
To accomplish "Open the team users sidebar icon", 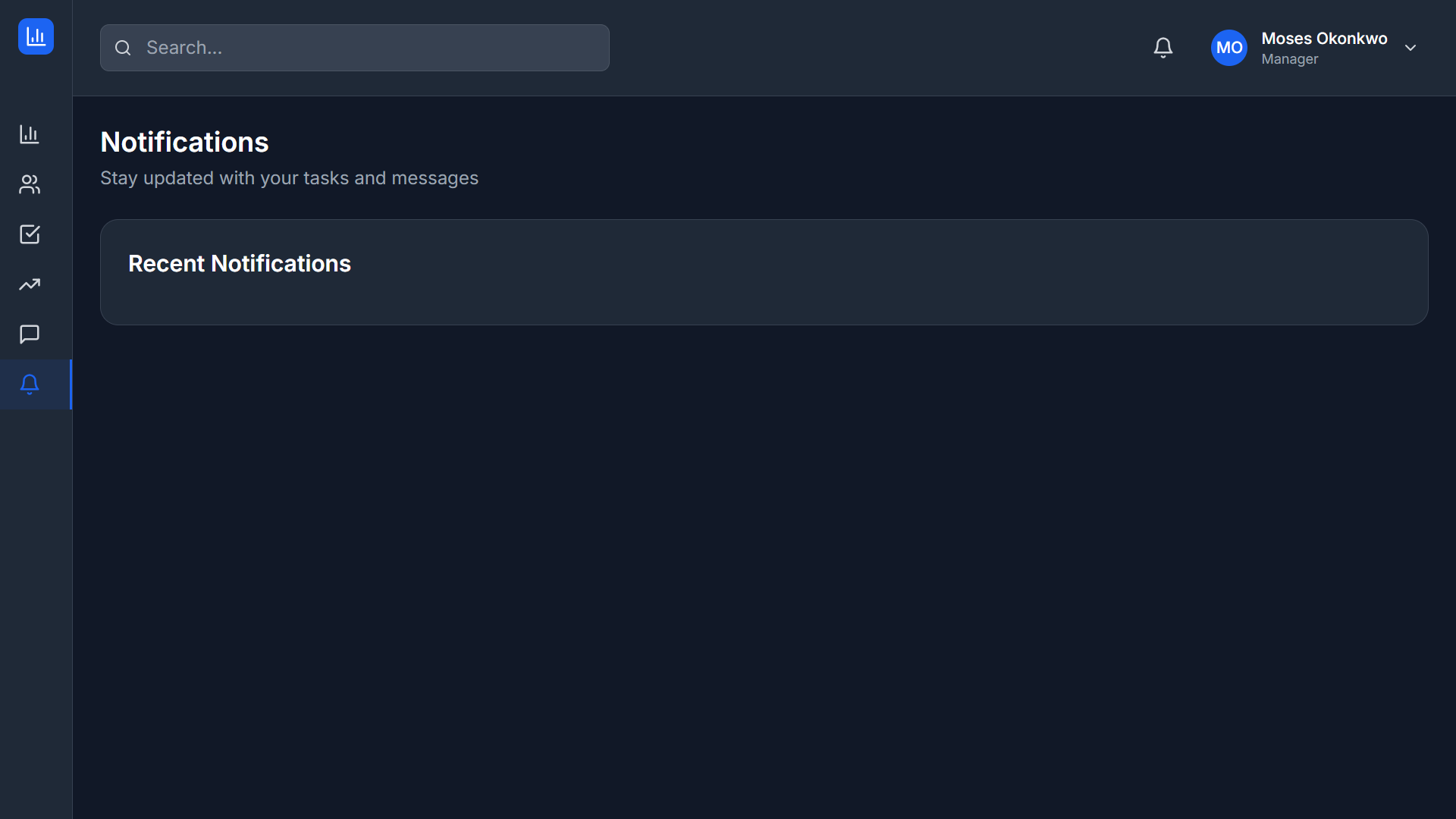I will click(x=30, y=184).
